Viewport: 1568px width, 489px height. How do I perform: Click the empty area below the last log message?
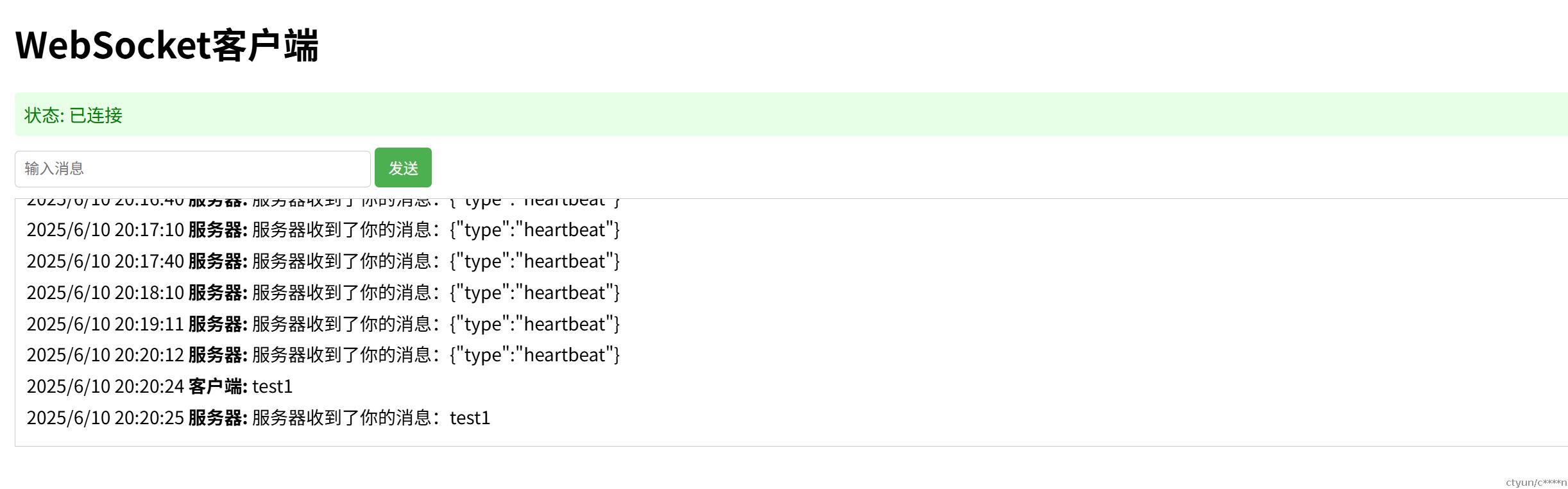[791, 438]
